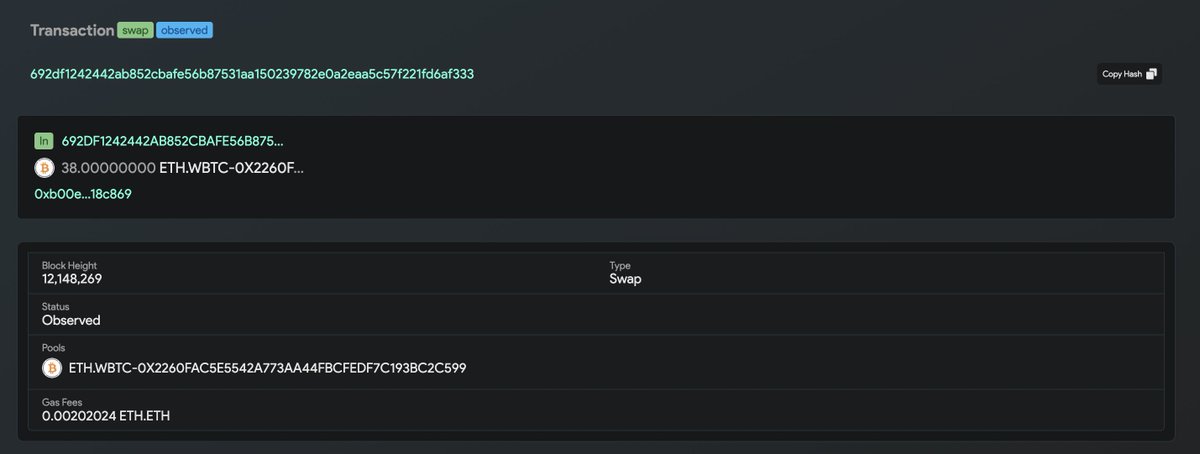Click the blue observed tag
1200x454 pixels.
(x=184, y=30)
